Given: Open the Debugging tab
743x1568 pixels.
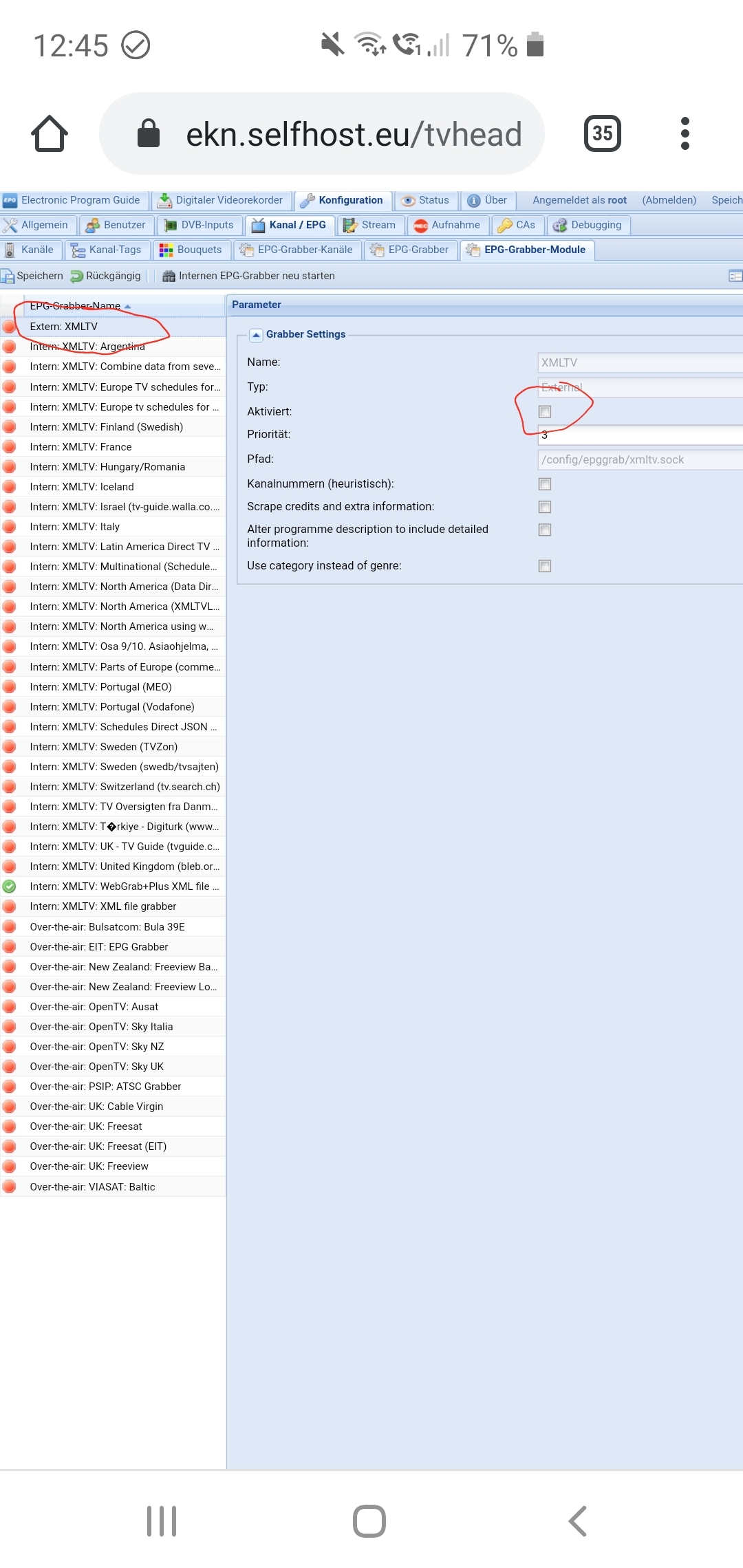Looking at the screenshot, I should pos(589,225).
